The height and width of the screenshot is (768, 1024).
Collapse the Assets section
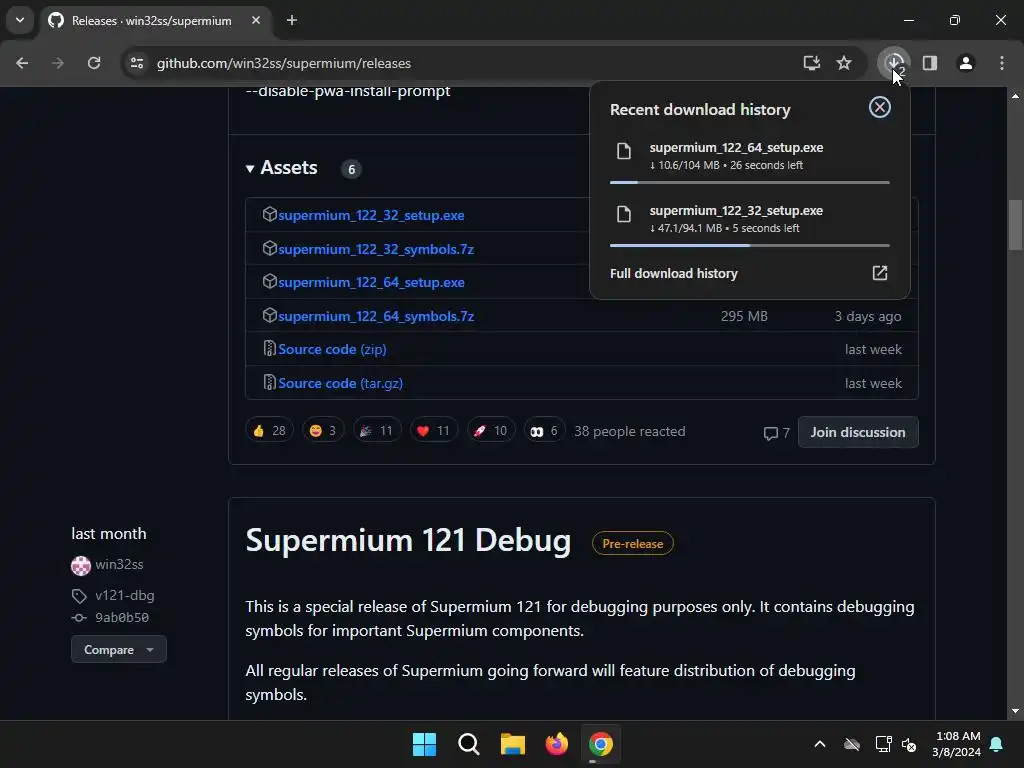pos(281,168)
